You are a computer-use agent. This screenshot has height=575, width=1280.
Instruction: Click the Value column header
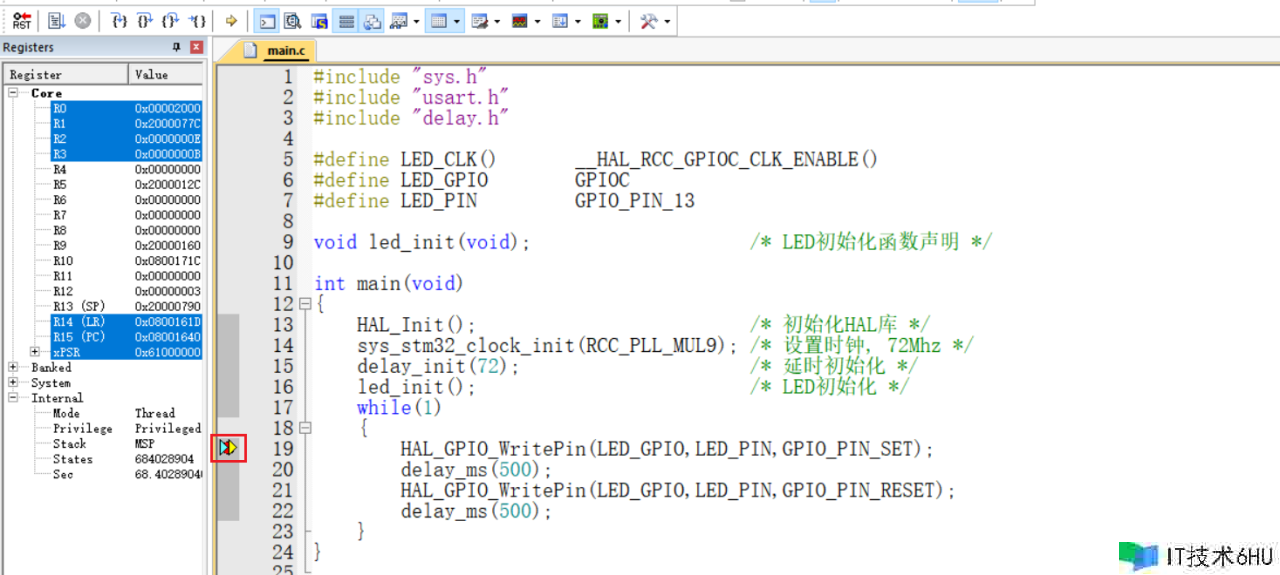click(x=152, y=75)
